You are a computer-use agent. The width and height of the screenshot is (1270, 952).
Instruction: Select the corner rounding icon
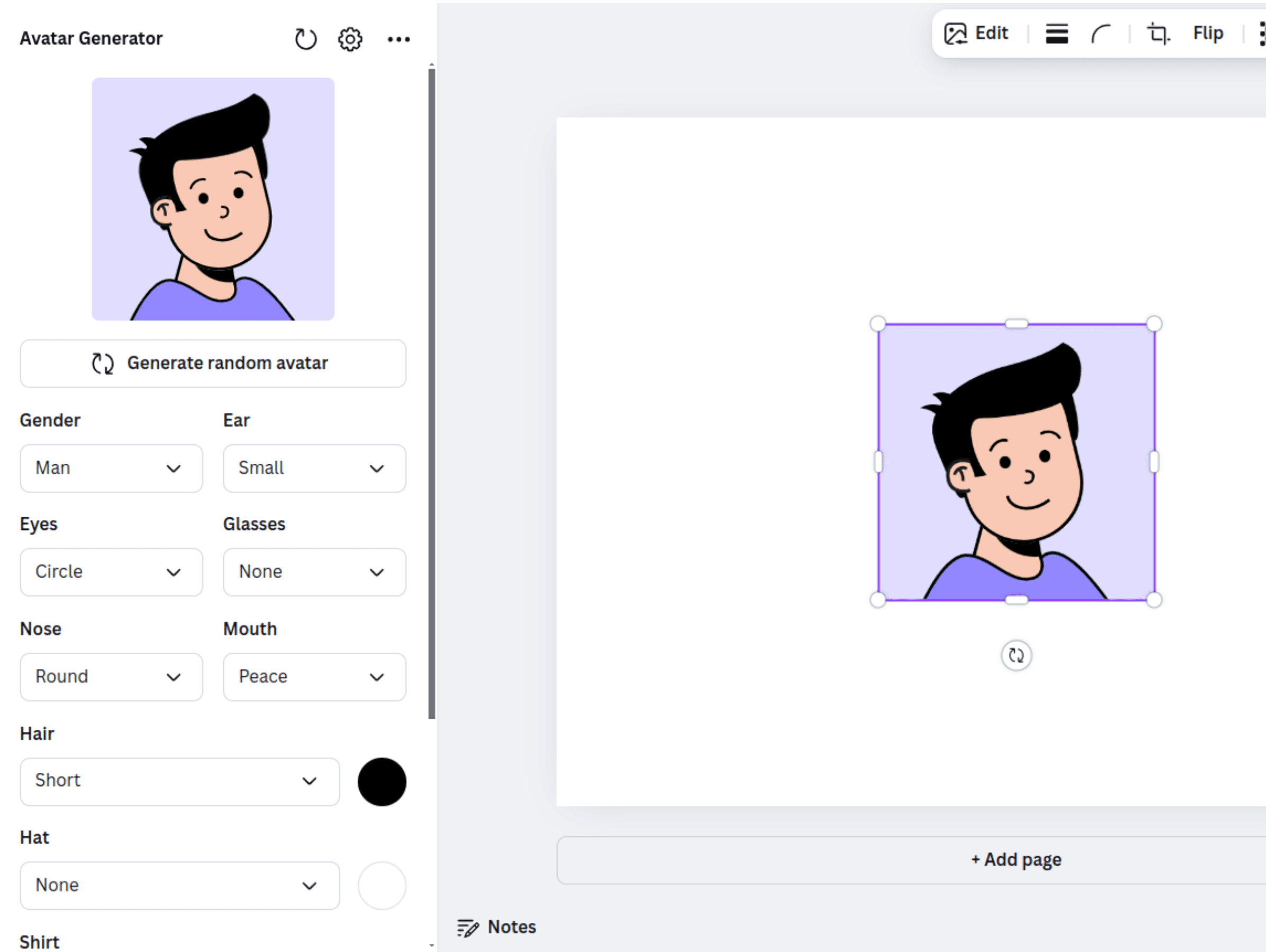point(1101,33)
